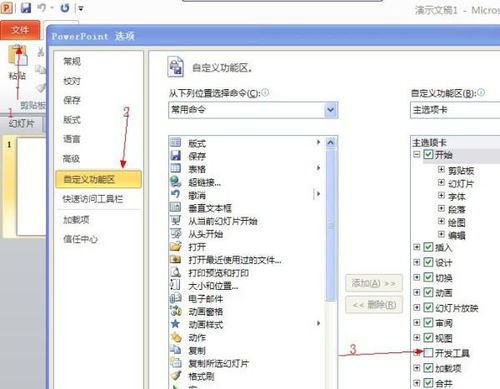The image size is (500, 389).
Task: Select the 动作 command icon
Action: (x=176, y=337)
